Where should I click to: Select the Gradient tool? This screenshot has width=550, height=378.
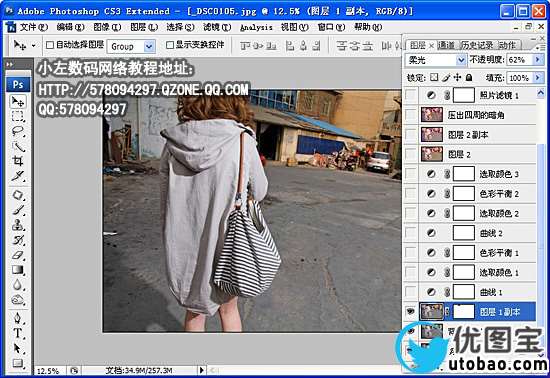(18, 270)
